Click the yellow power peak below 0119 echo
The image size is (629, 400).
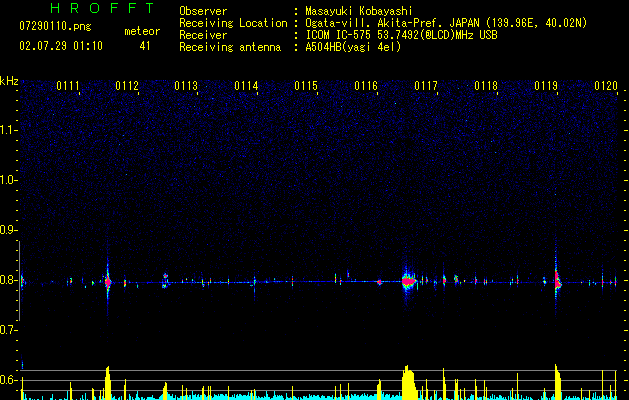click(558, 381)
